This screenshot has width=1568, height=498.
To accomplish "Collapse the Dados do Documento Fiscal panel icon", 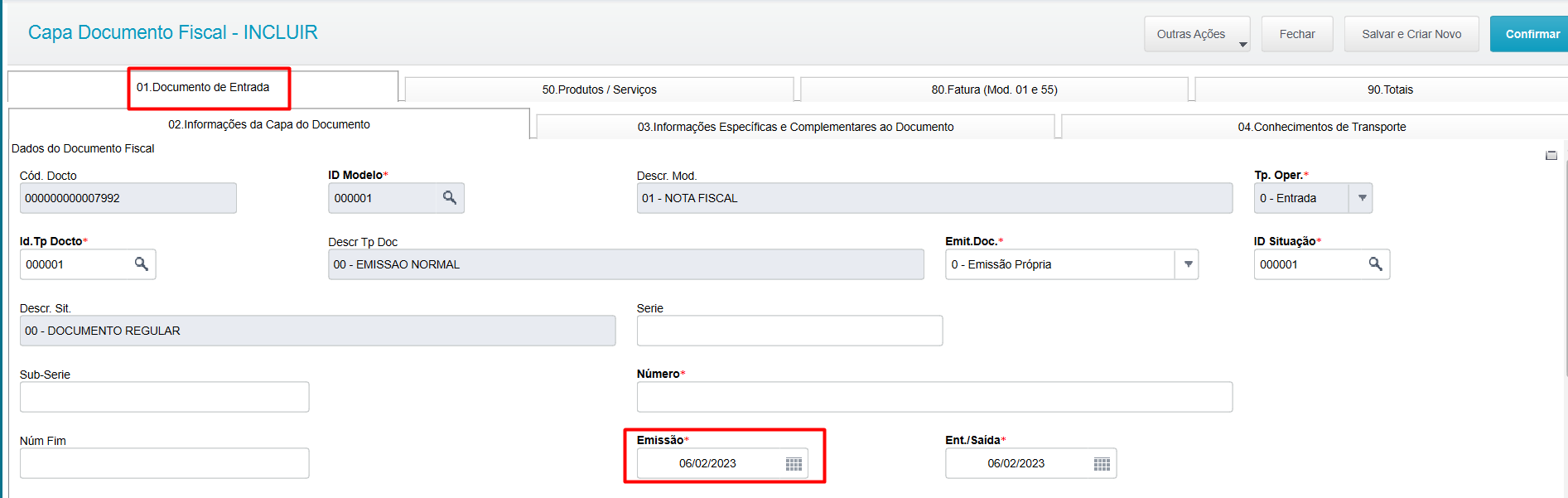I will tap(1551, 156).
